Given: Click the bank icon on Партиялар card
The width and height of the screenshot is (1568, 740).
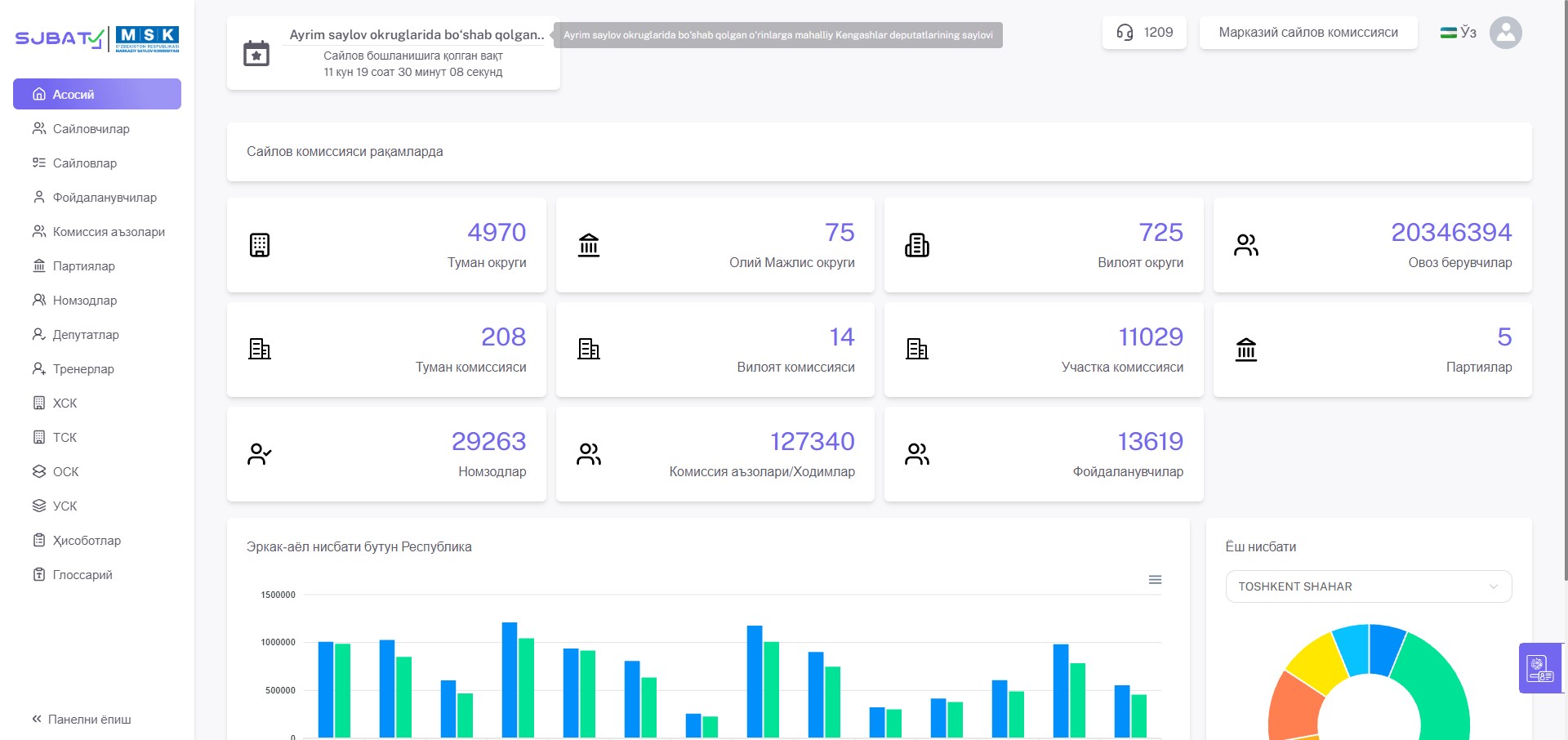Looking at the screenshot, I should (x=1246, y=350).
